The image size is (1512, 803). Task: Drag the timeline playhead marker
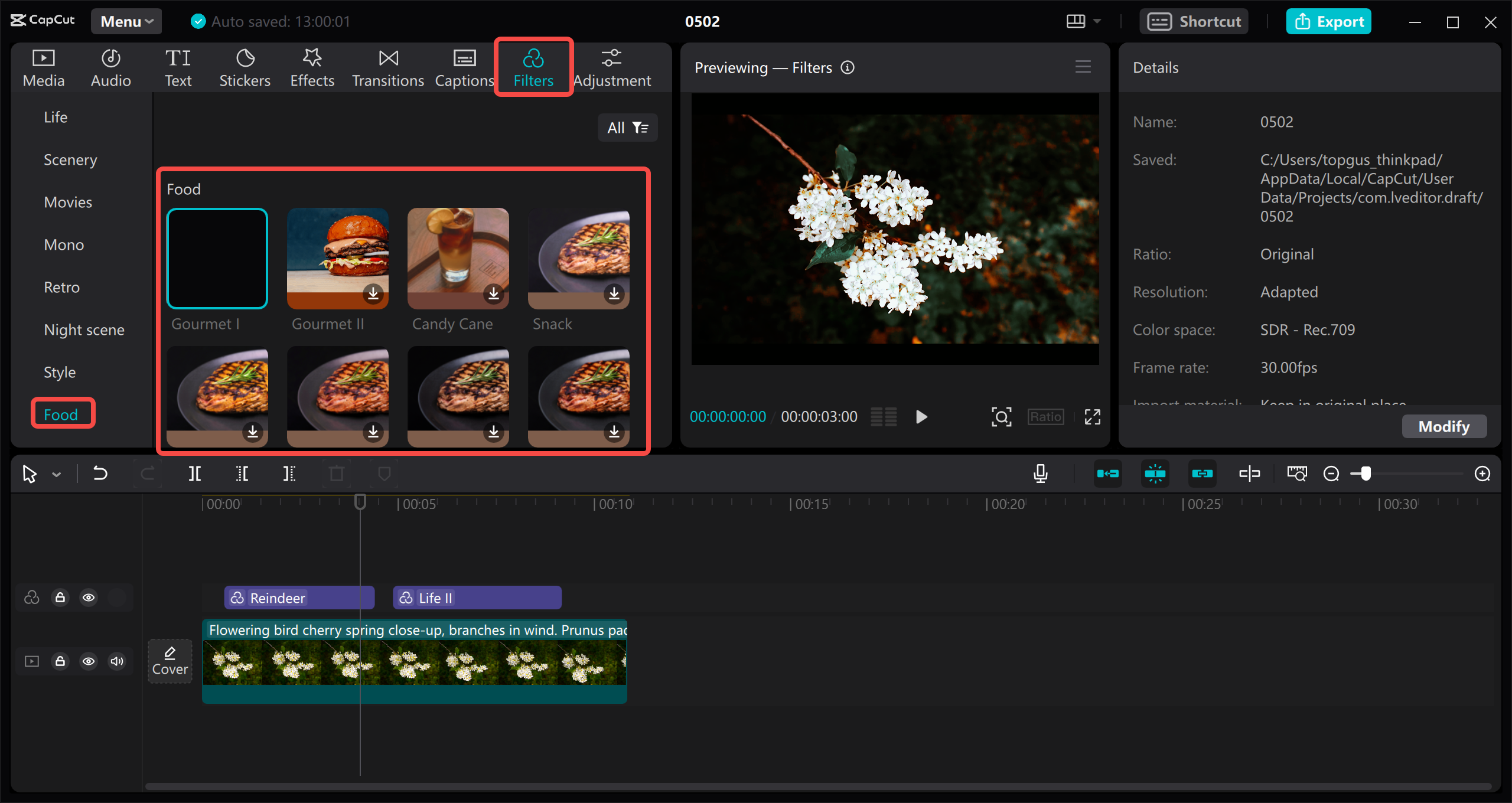point(360,502)
